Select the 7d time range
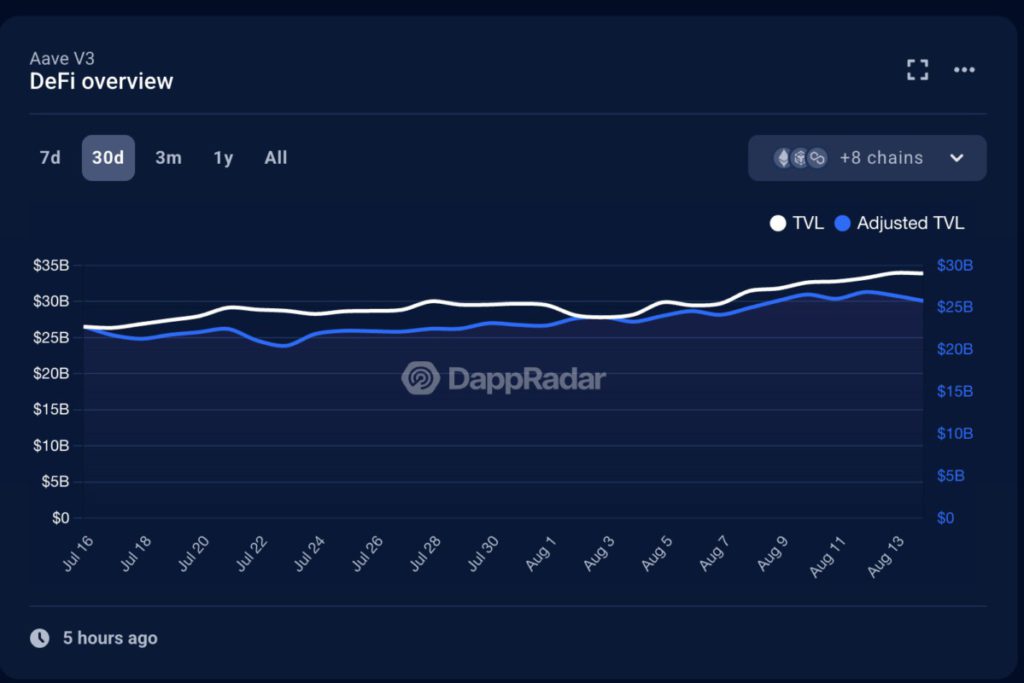Screen dimensions: 1024x683 (x=50, y=157)
